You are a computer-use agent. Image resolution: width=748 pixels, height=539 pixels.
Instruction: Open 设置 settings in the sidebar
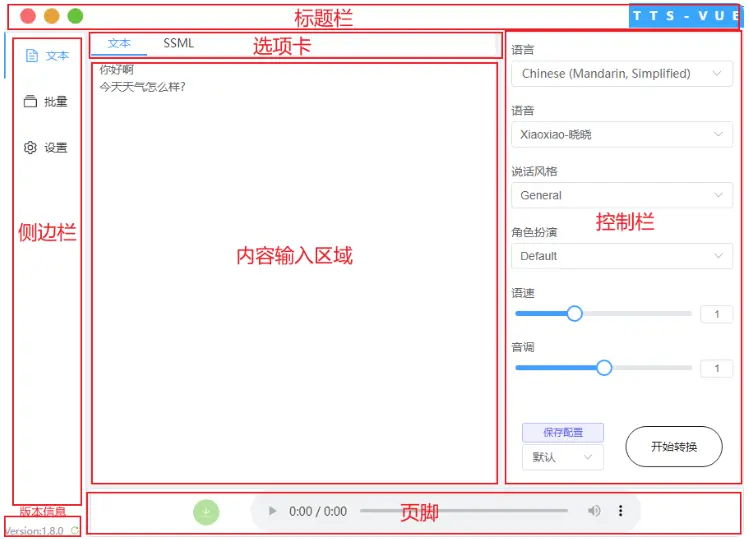tap(46, 148)
